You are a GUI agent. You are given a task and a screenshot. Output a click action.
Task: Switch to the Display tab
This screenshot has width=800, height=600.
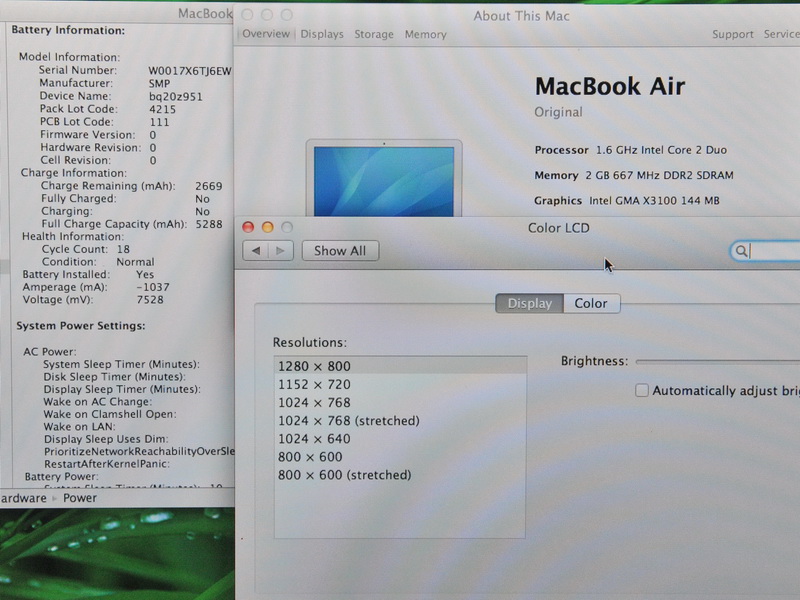point(530,303)
